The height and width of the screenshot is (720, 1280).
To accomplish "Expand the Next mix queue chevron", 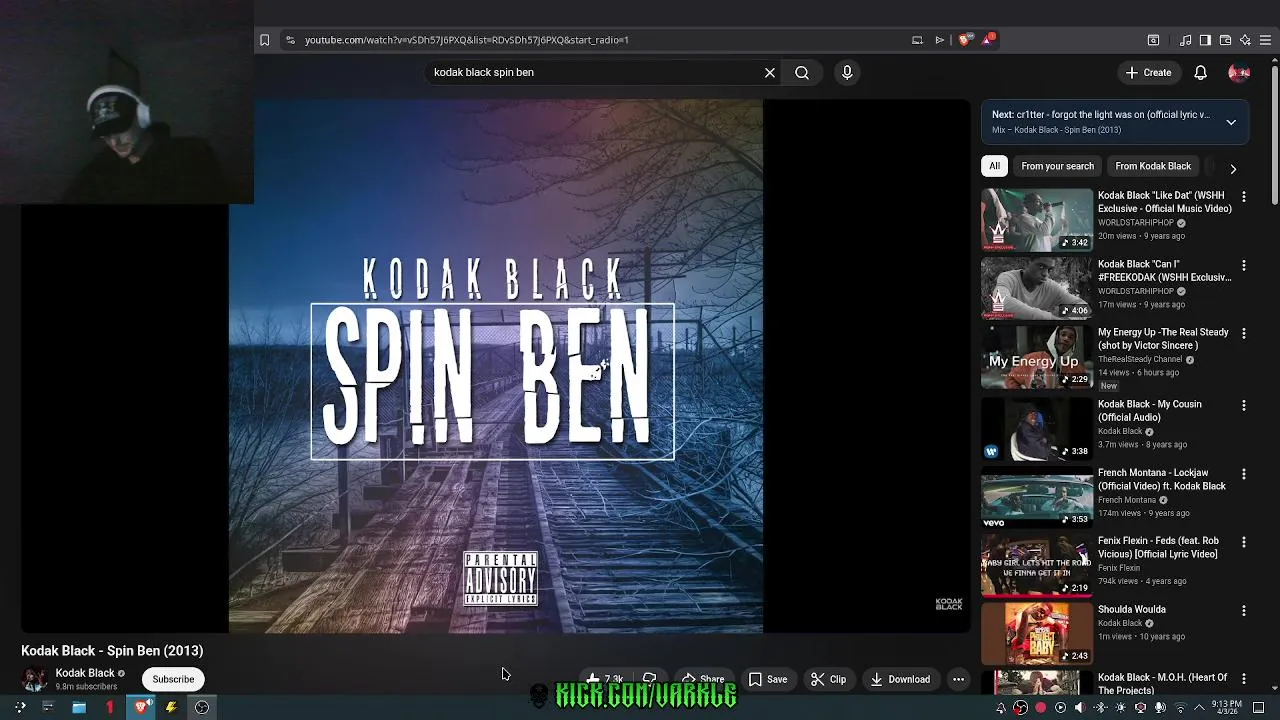I will (x=1231, y=122).
